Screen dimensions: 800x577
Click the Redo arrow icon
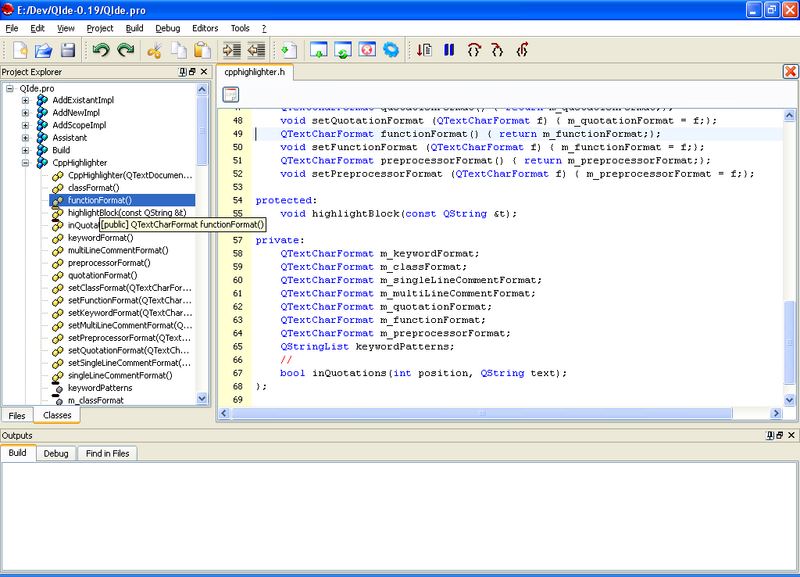[x=125, y=50]
